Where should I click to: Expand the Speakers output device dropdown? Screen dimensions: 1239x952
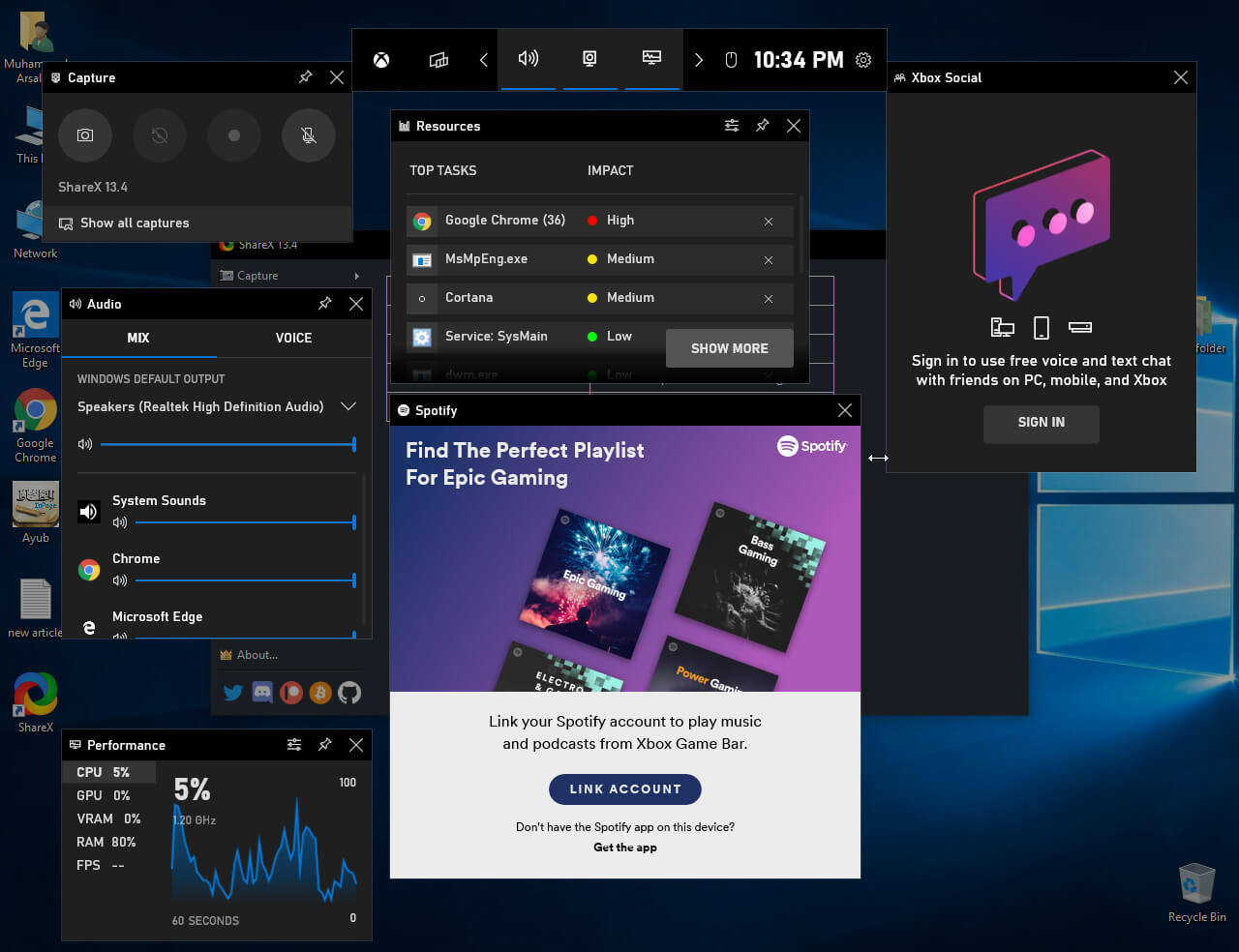348,406
